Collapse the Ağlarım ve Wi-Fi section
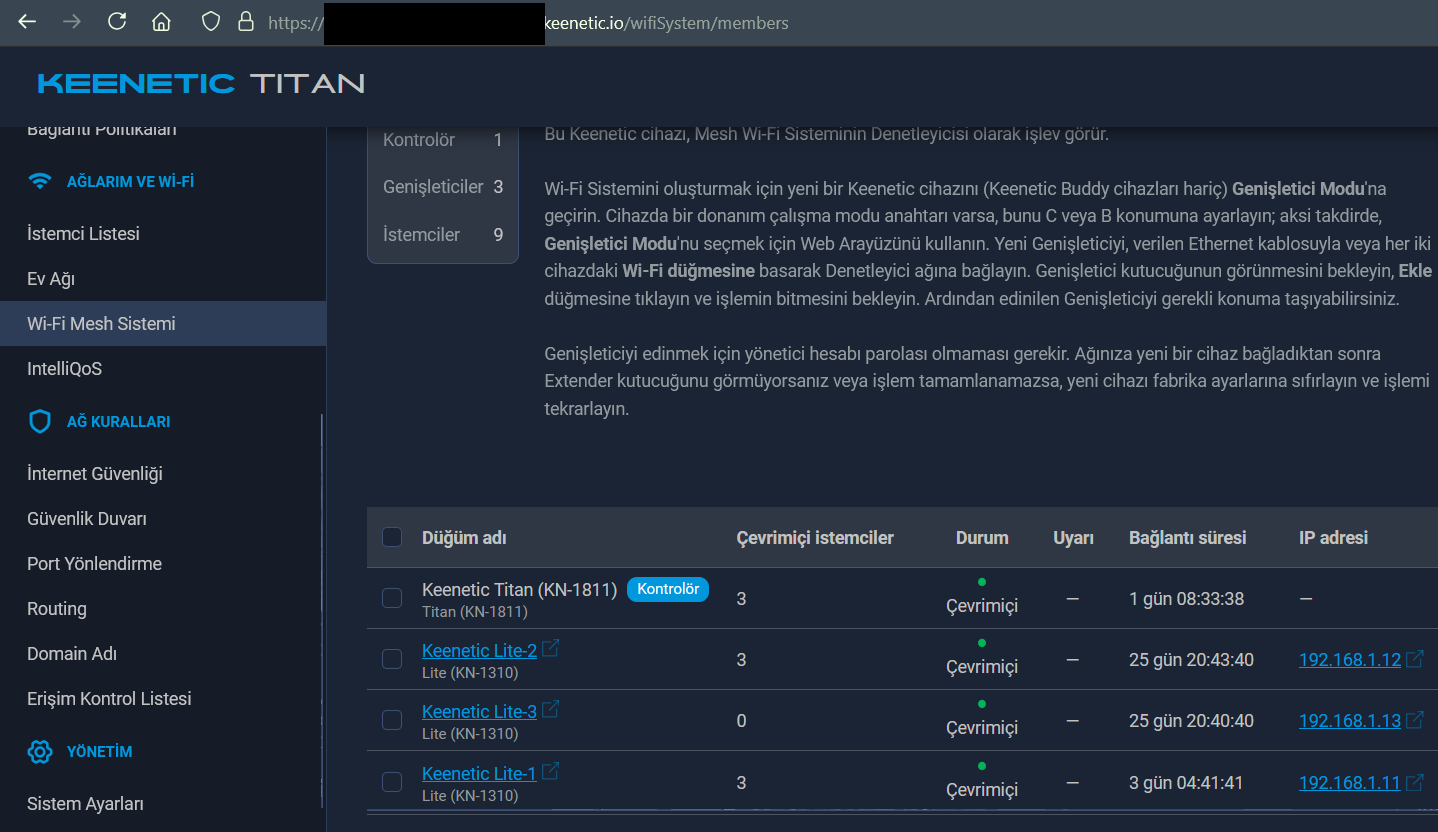 coord(130,182)
